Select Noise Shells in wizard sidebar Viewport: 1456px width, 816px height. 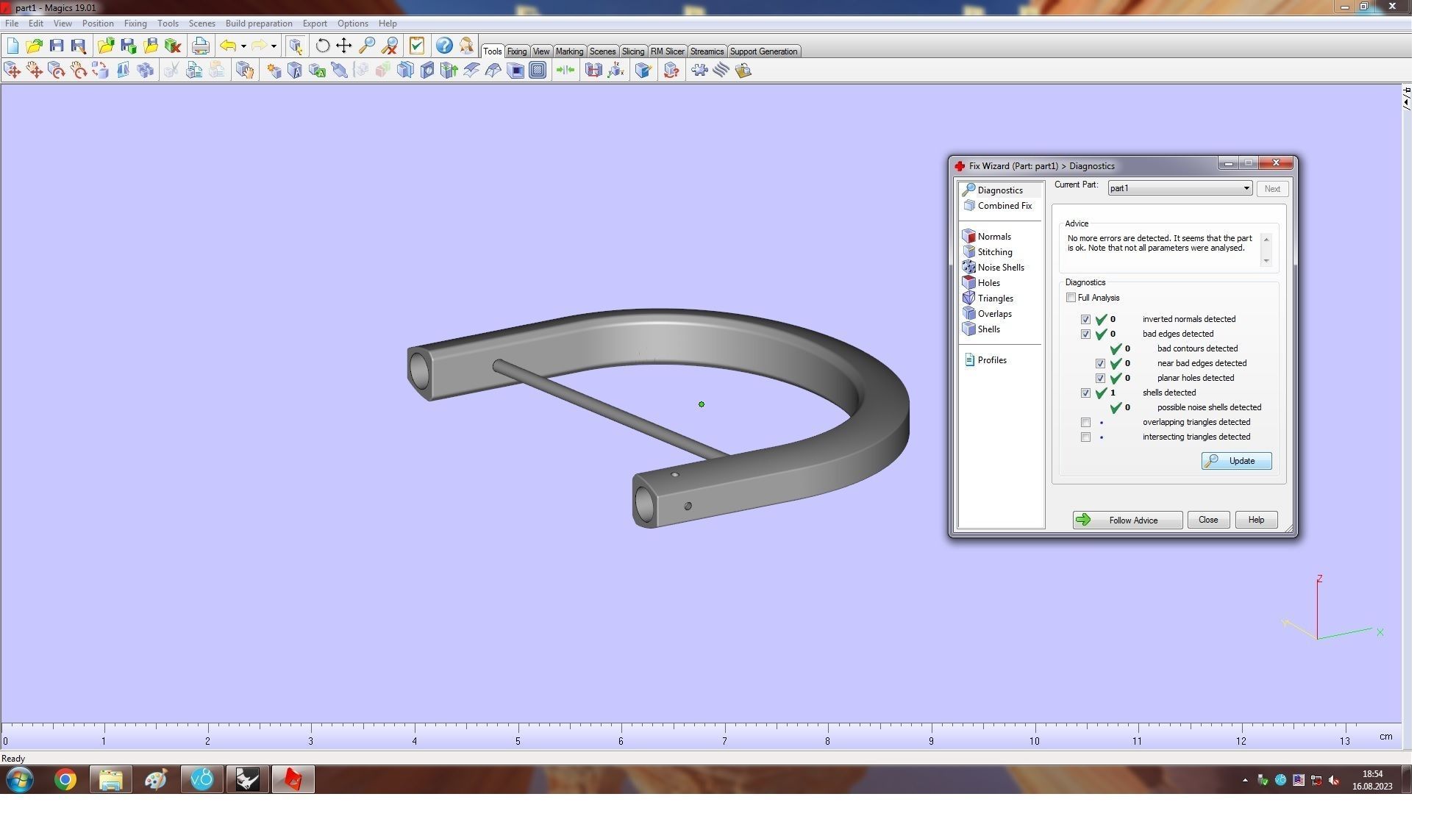[x=993, y=268]
